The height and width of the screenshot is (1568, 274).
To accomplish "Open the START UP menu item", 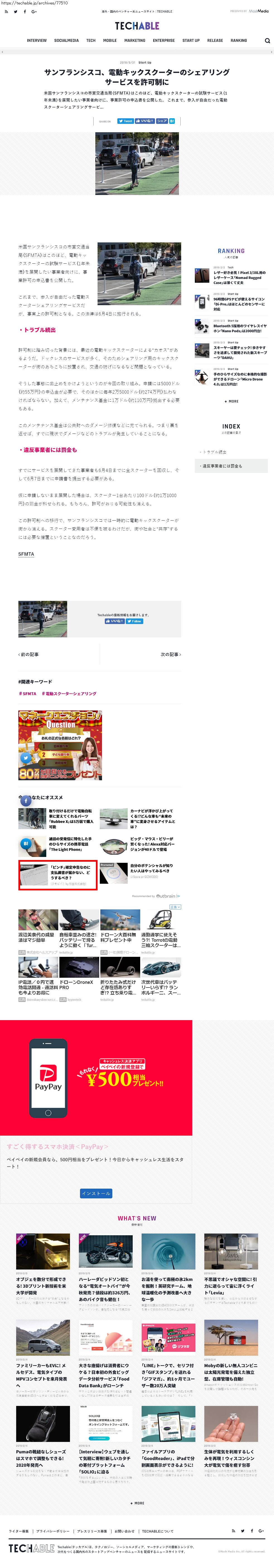I will (191, 41).
